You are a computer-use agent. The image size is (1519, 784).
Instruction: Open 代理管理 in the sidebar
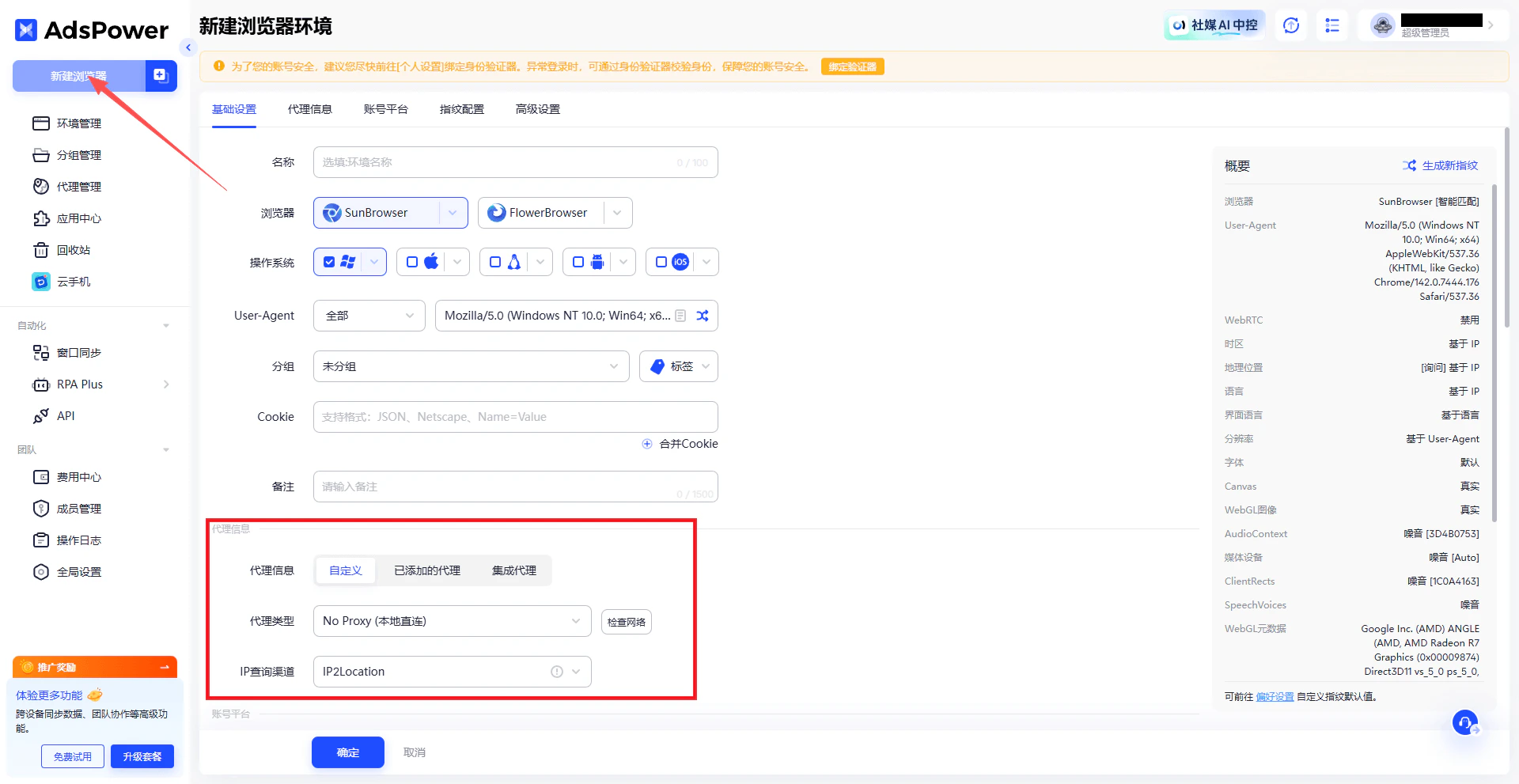(x=67, y=187)
